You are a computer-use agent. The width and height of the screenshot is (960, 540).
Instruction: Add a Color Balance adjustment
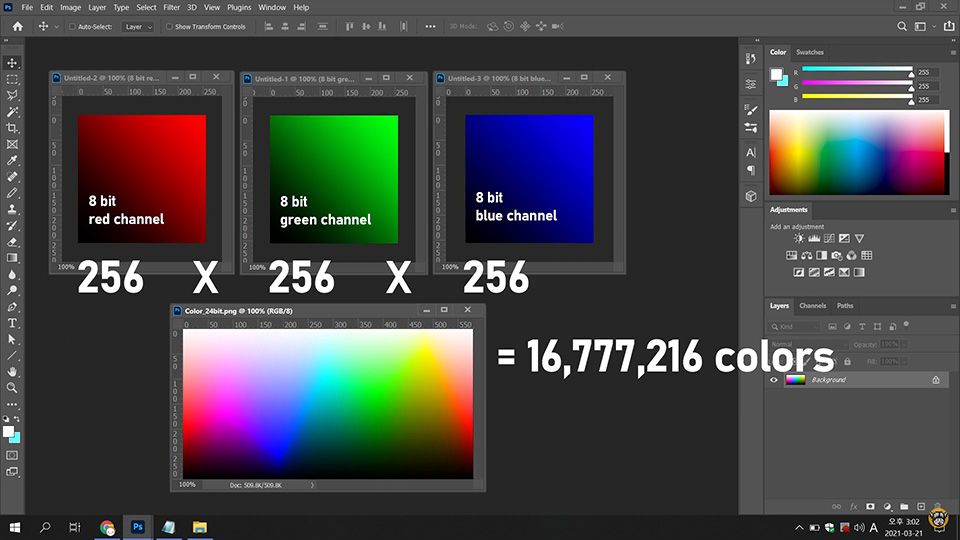(x=807, y=255)
